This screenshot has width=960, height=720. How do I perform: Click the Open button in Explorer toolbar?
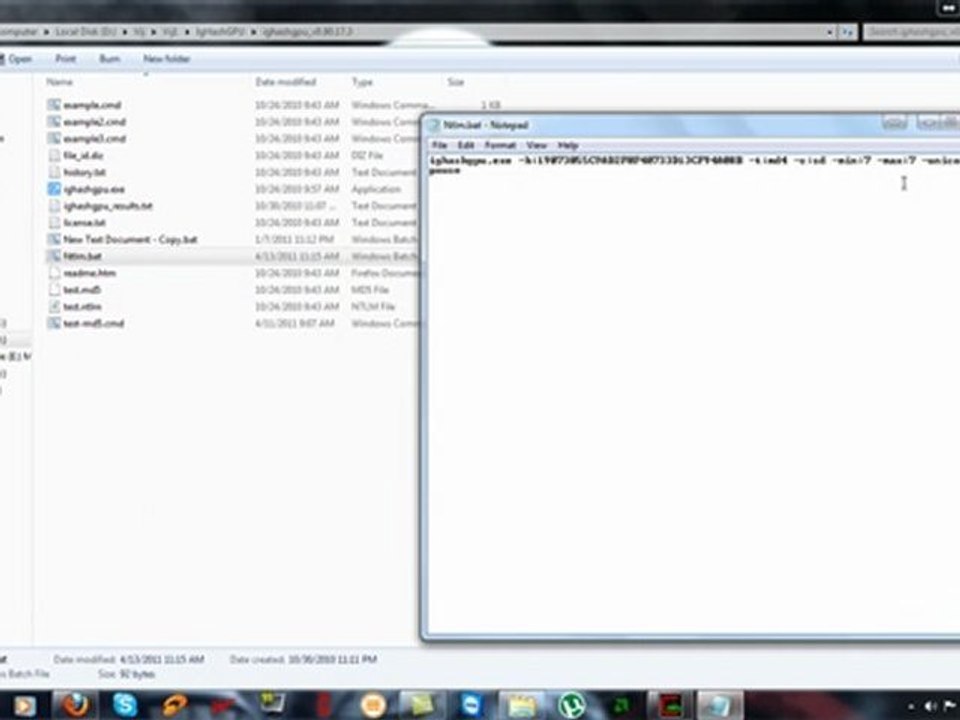17,59
